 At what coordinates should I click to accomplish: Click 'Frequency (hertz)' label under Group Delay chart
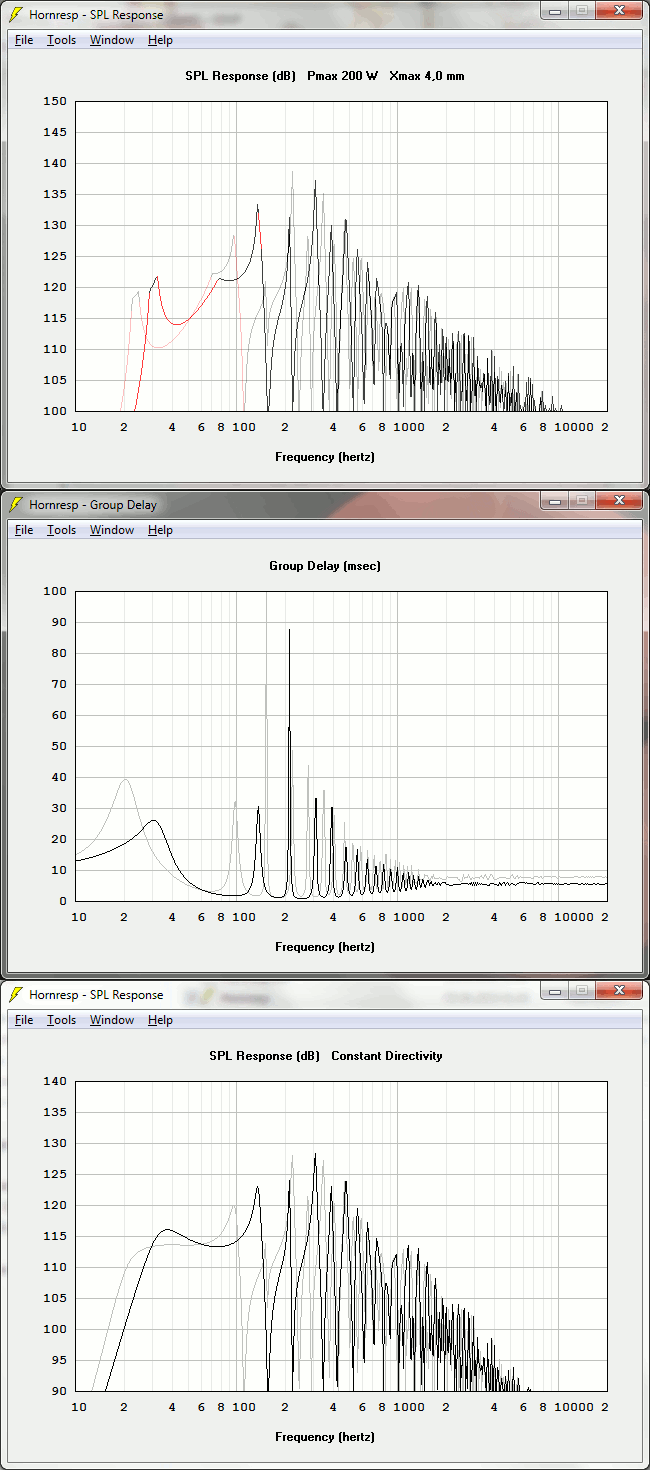pos(325,947)
